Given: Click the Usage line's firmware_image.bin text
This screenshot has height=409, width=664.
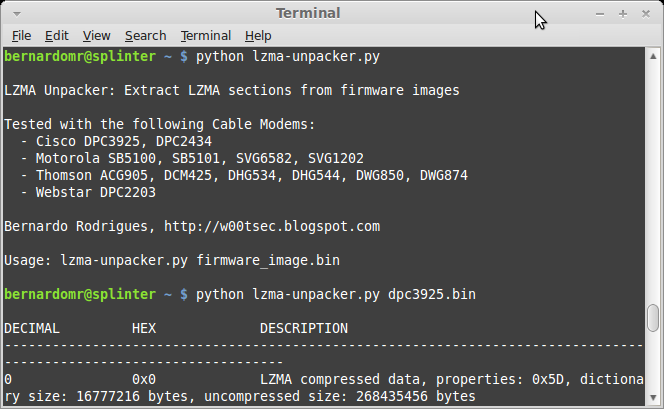Looking at the screenshot, I should pos(268,261).
